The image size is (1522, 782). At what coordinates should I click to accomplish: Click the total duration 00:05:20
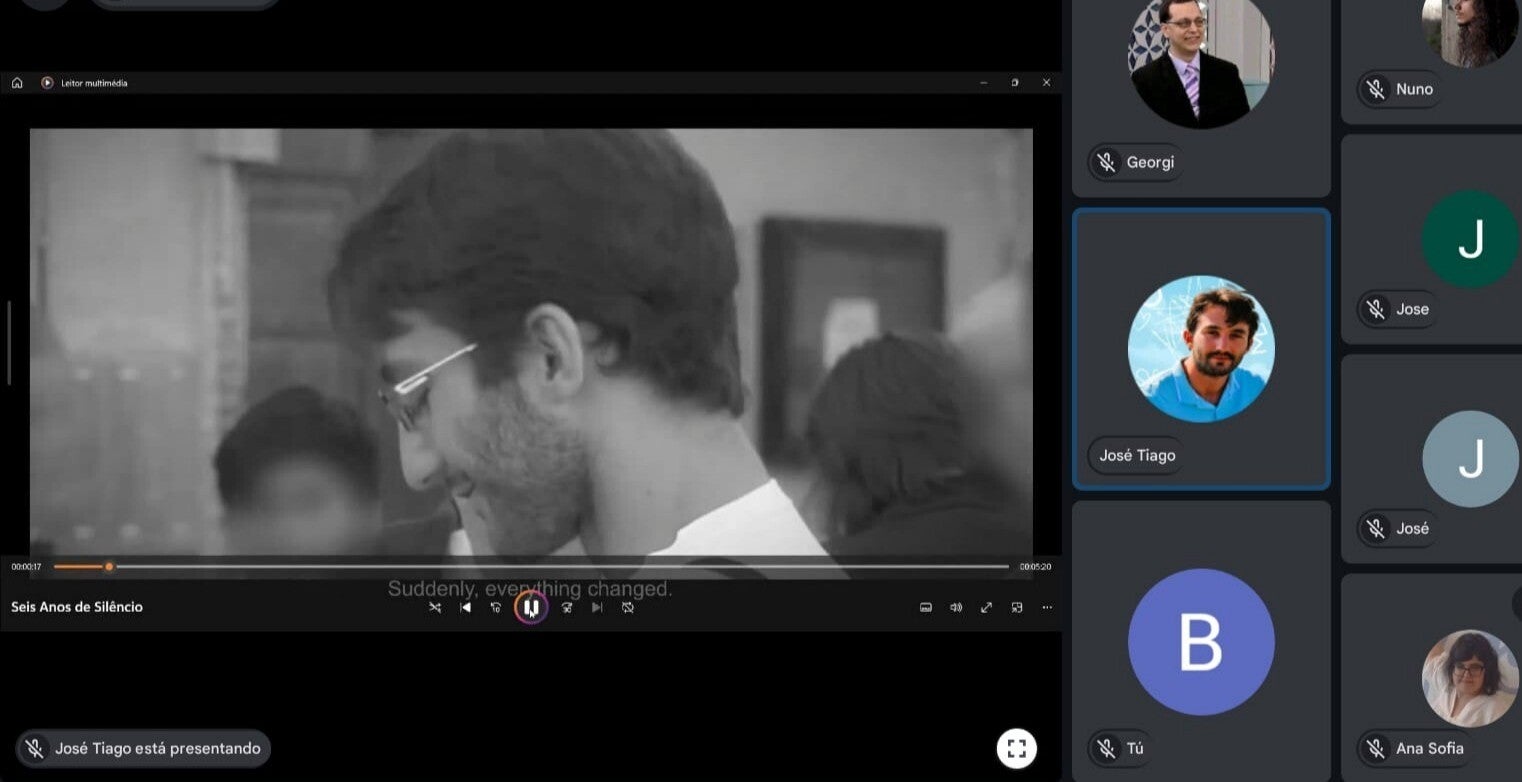[x=1036, y=567]
